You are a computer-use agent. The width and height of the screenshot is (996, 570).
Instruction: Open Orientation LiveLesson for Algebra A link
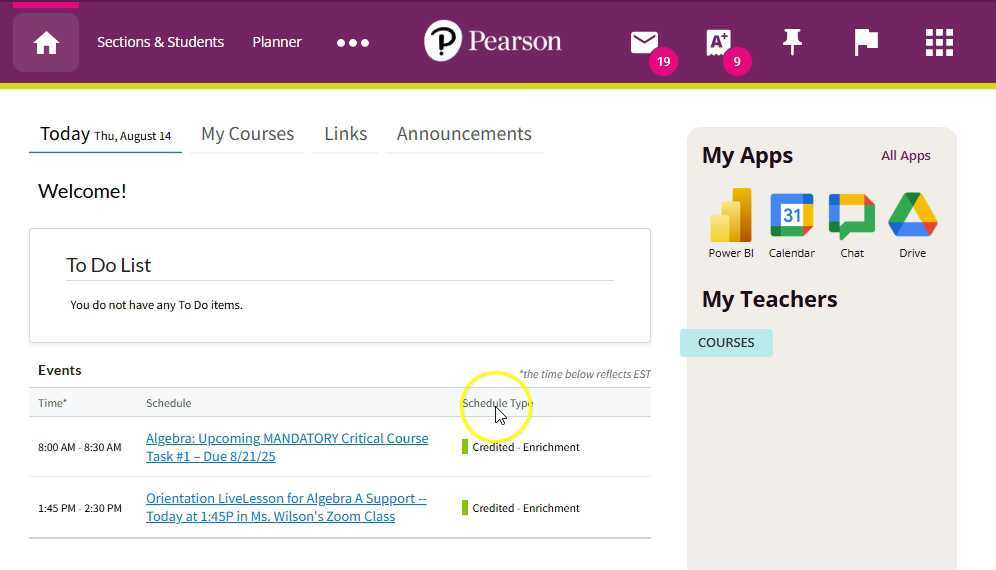[286, 507]
